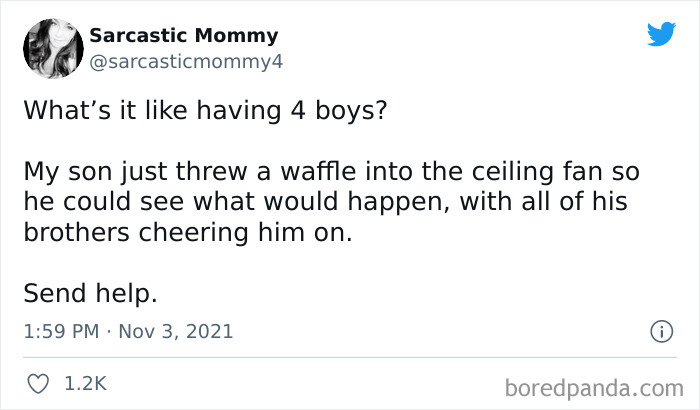This screenshot has height=410, width=700.
Task: Open the @sarcasticmommy4 handle link
Action: pos(187,61)
